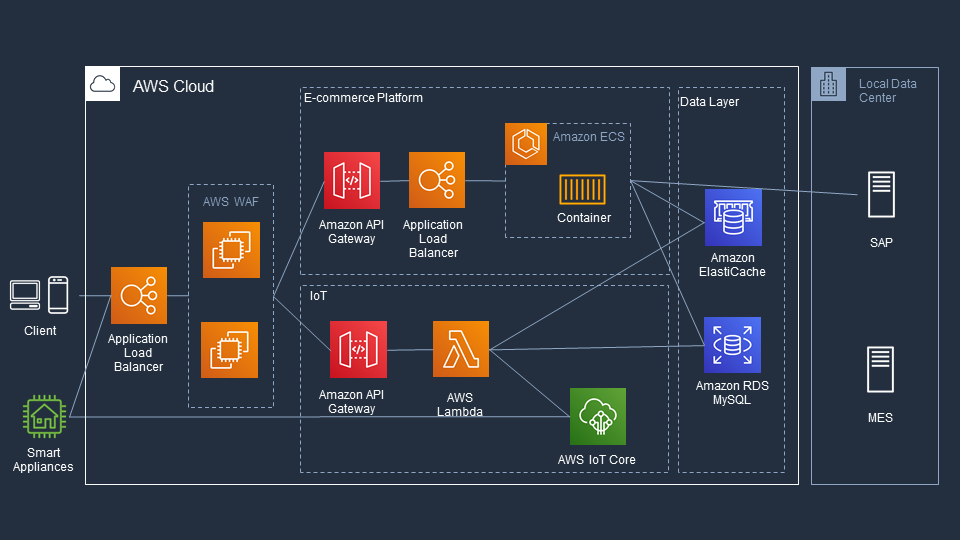
Task: Select the 'Container' caption text
Action: 584,217
